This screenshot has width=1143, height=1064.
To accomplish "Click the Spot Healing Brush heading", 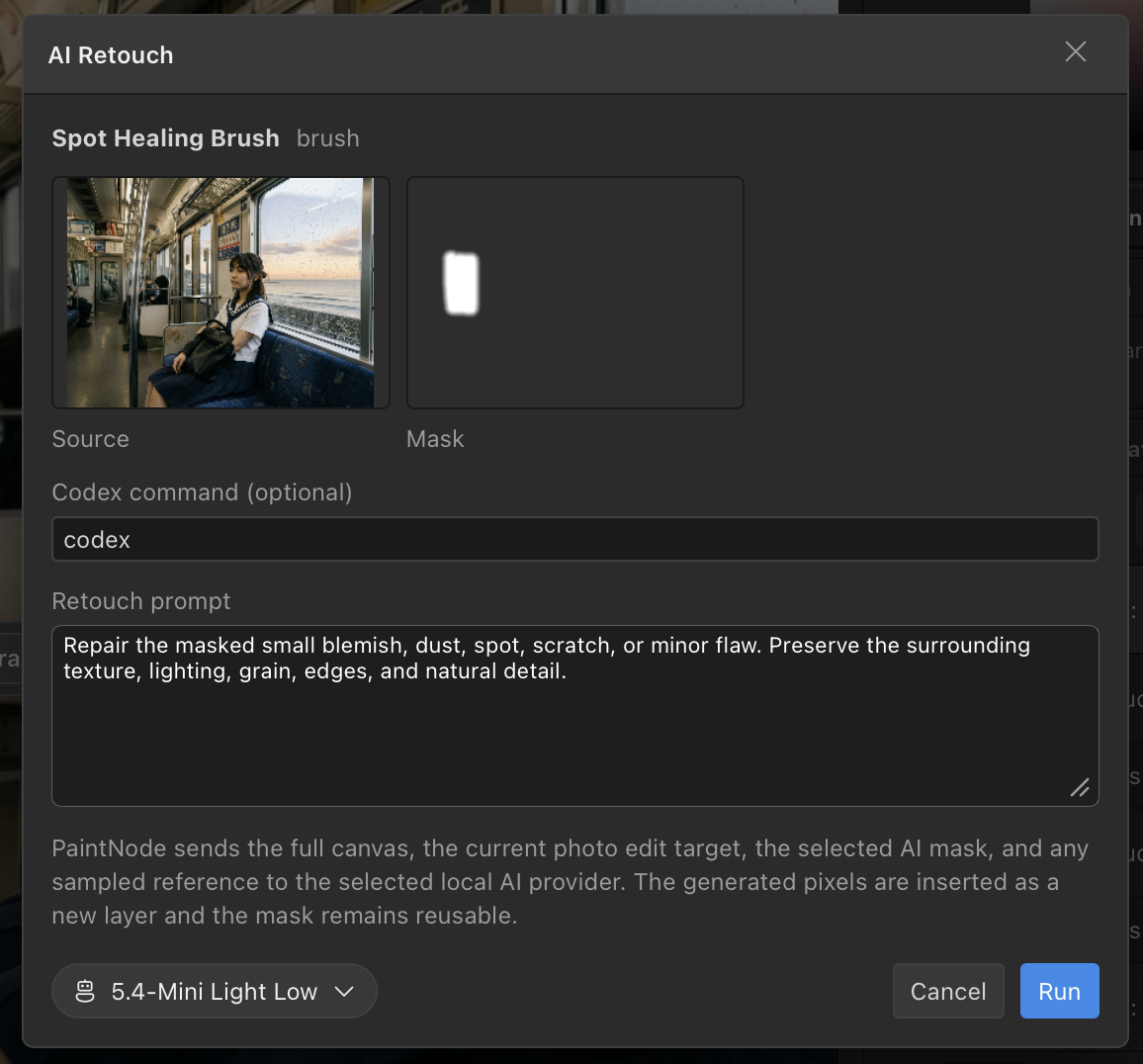I will click(165, 138).
